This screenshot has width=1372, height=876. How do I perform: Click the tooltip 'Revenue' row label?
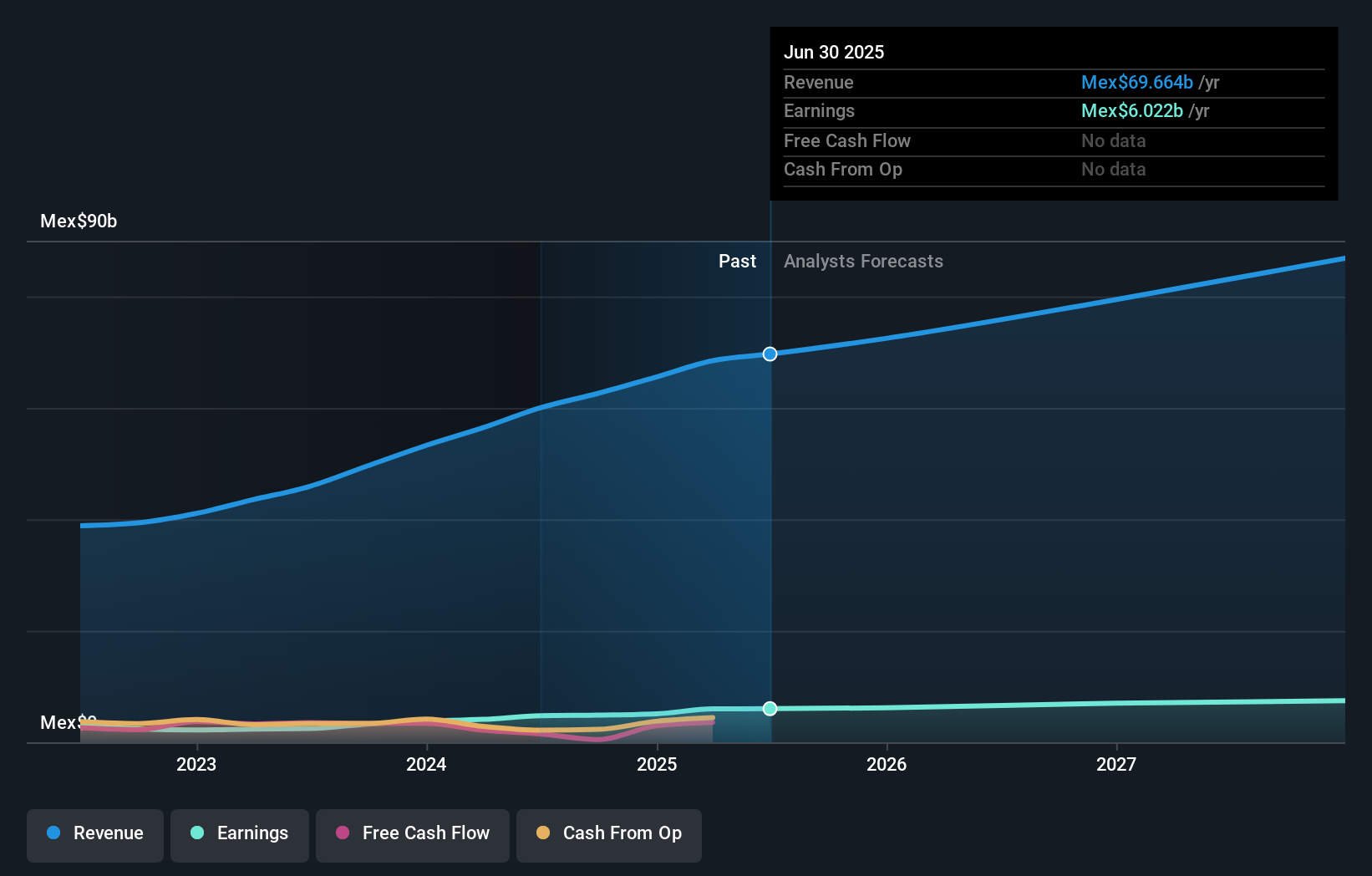[x=819, y=83]
